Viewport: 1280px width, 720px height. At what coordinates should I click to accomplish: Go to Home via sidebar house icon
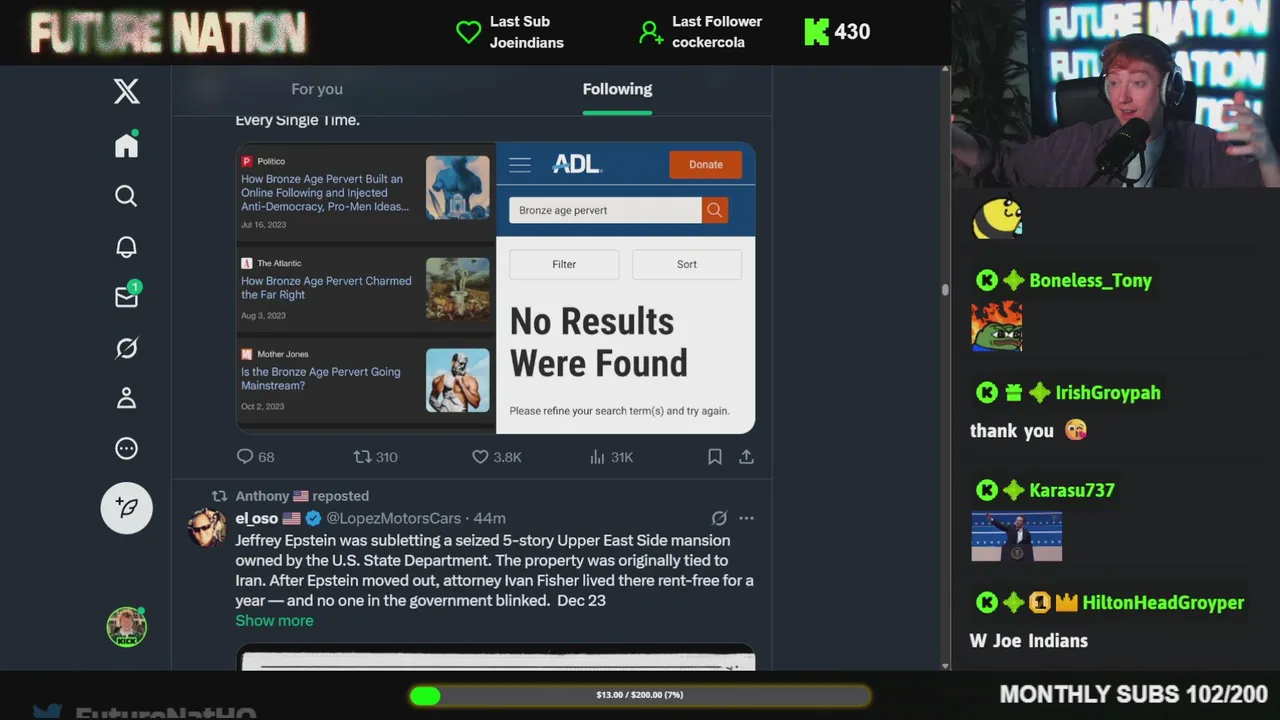(x=126, y=145)
